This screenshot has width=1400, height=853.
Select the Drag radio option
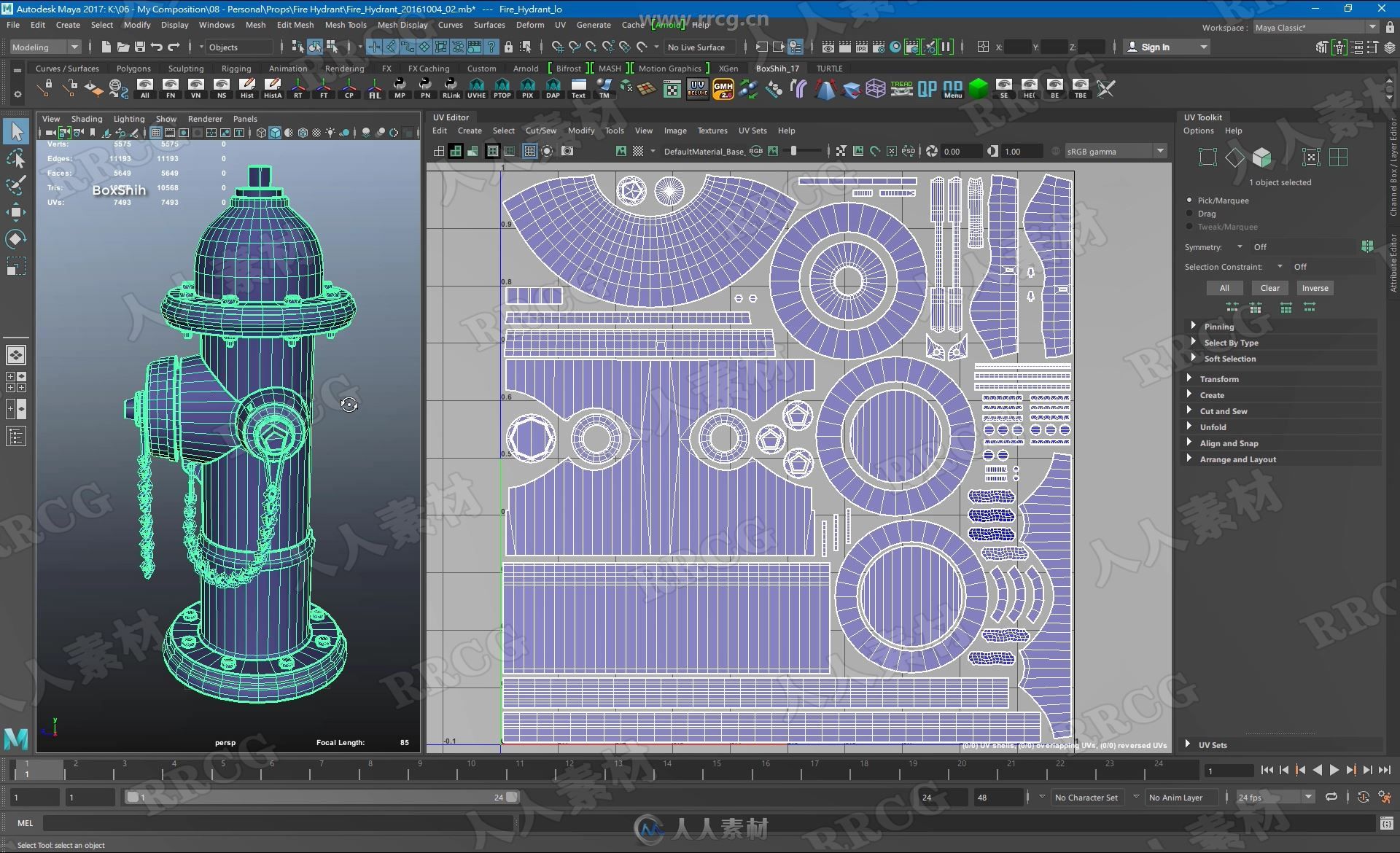tap(1189, 214)
